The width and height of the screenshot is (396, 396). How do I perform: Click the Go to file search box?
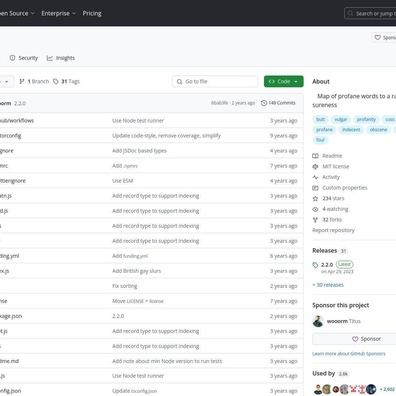pos(215,81)
